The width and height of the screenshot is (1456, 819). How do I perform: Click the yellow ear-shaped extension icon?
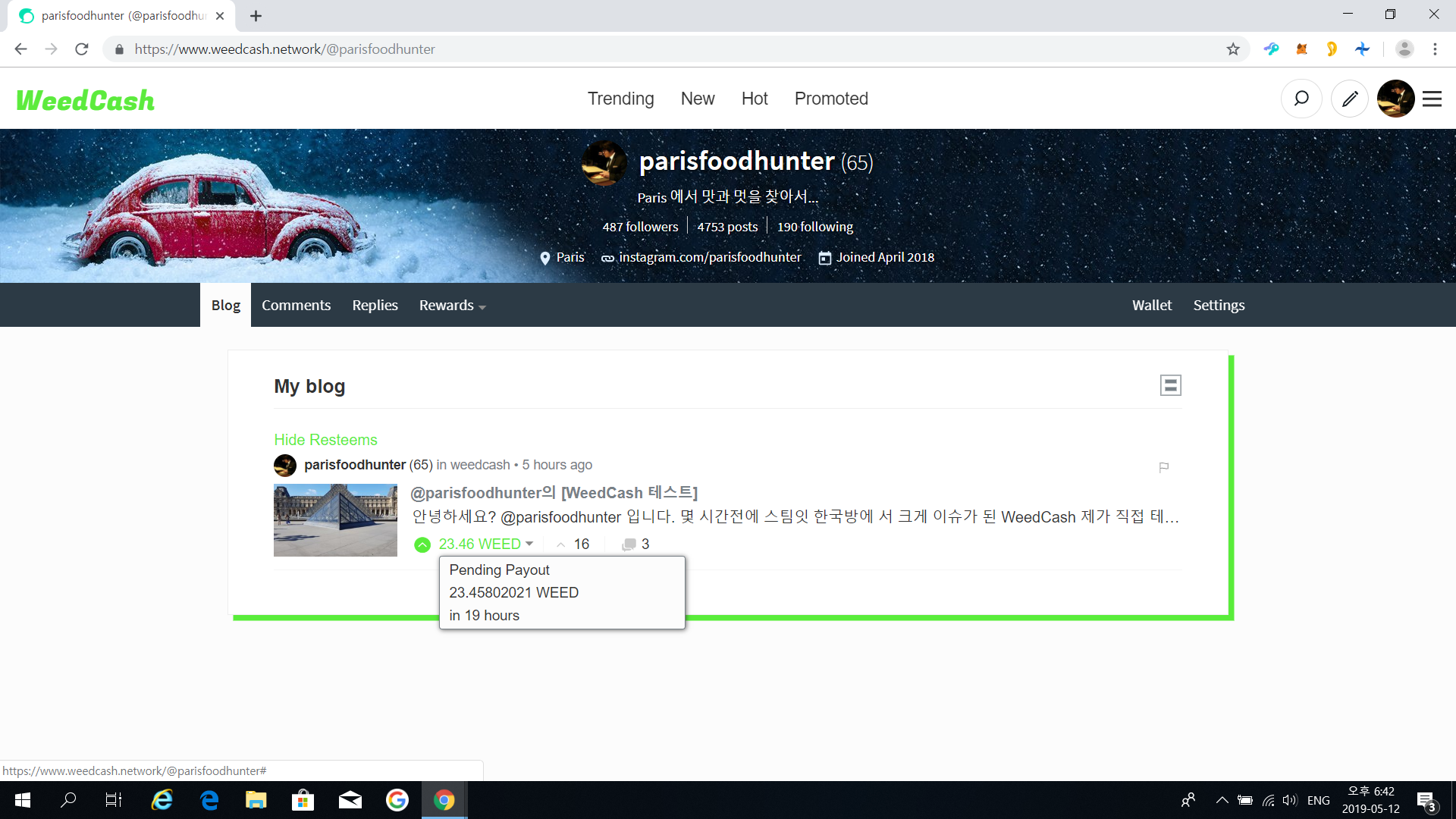1332,49
